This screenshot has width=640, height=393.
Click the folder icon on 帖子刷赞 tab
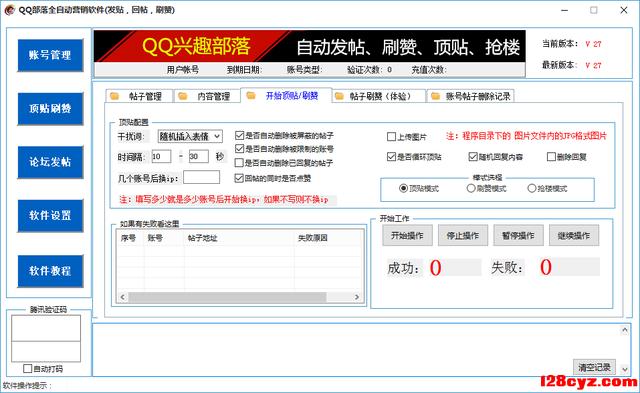click(x=339, y=96)
